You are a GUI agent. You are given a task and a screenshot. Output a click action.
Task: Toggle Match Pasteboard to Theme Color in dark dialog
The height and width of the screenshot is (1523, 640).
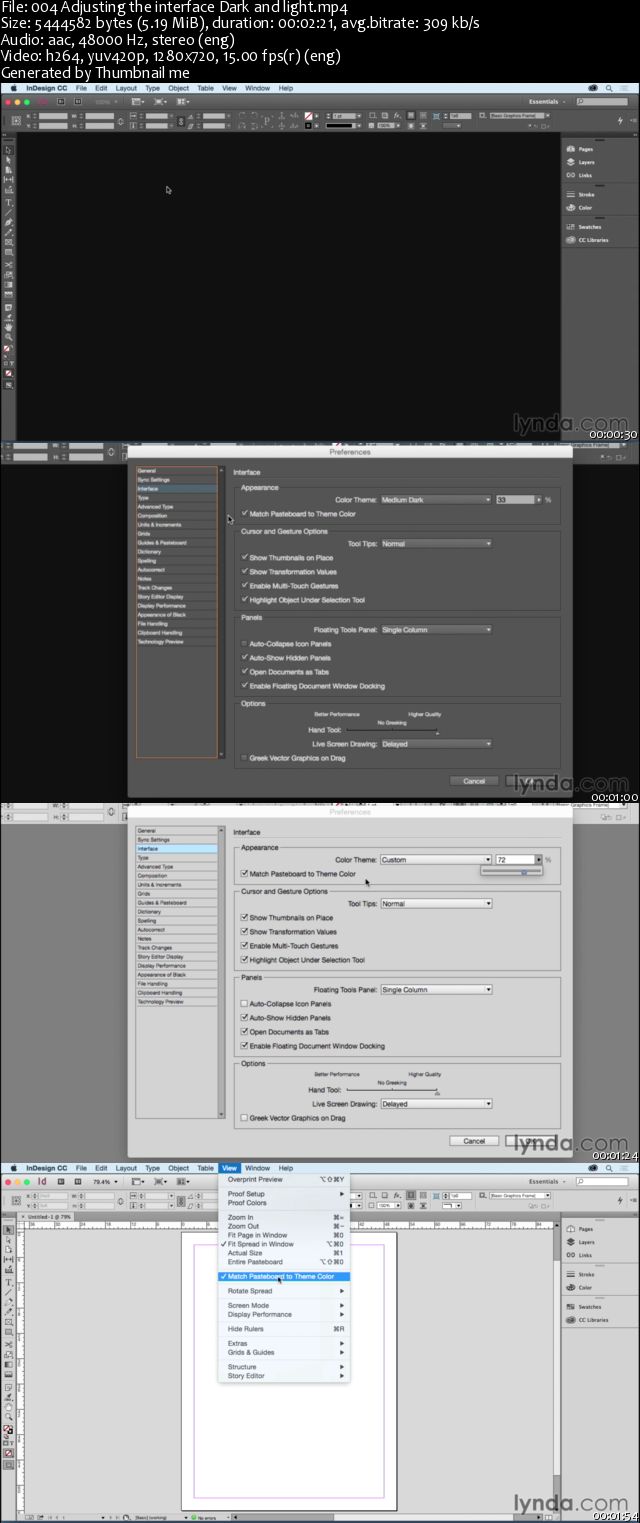[245, 514]
